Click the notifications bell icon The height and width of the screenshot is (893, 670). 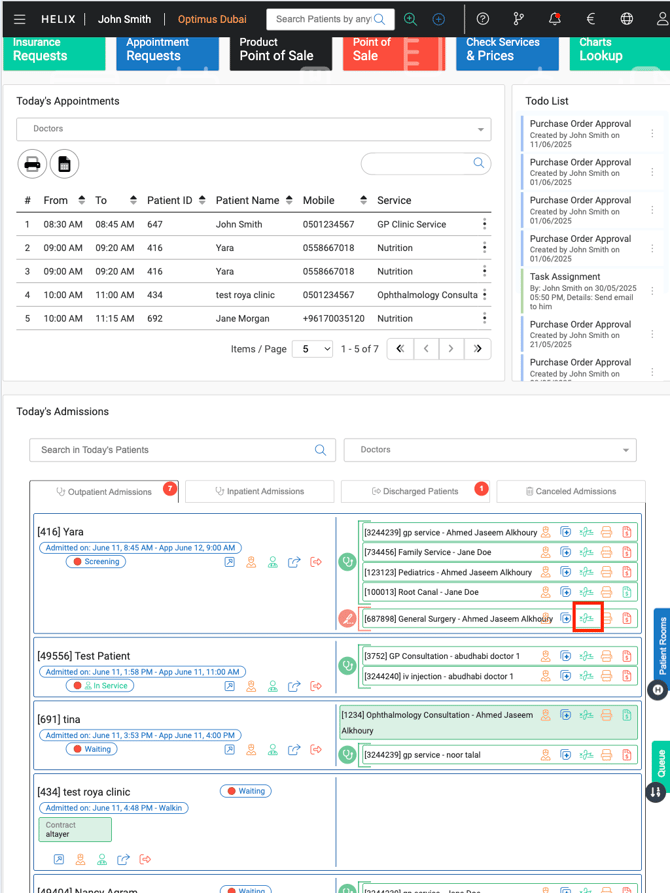(554, 19)
